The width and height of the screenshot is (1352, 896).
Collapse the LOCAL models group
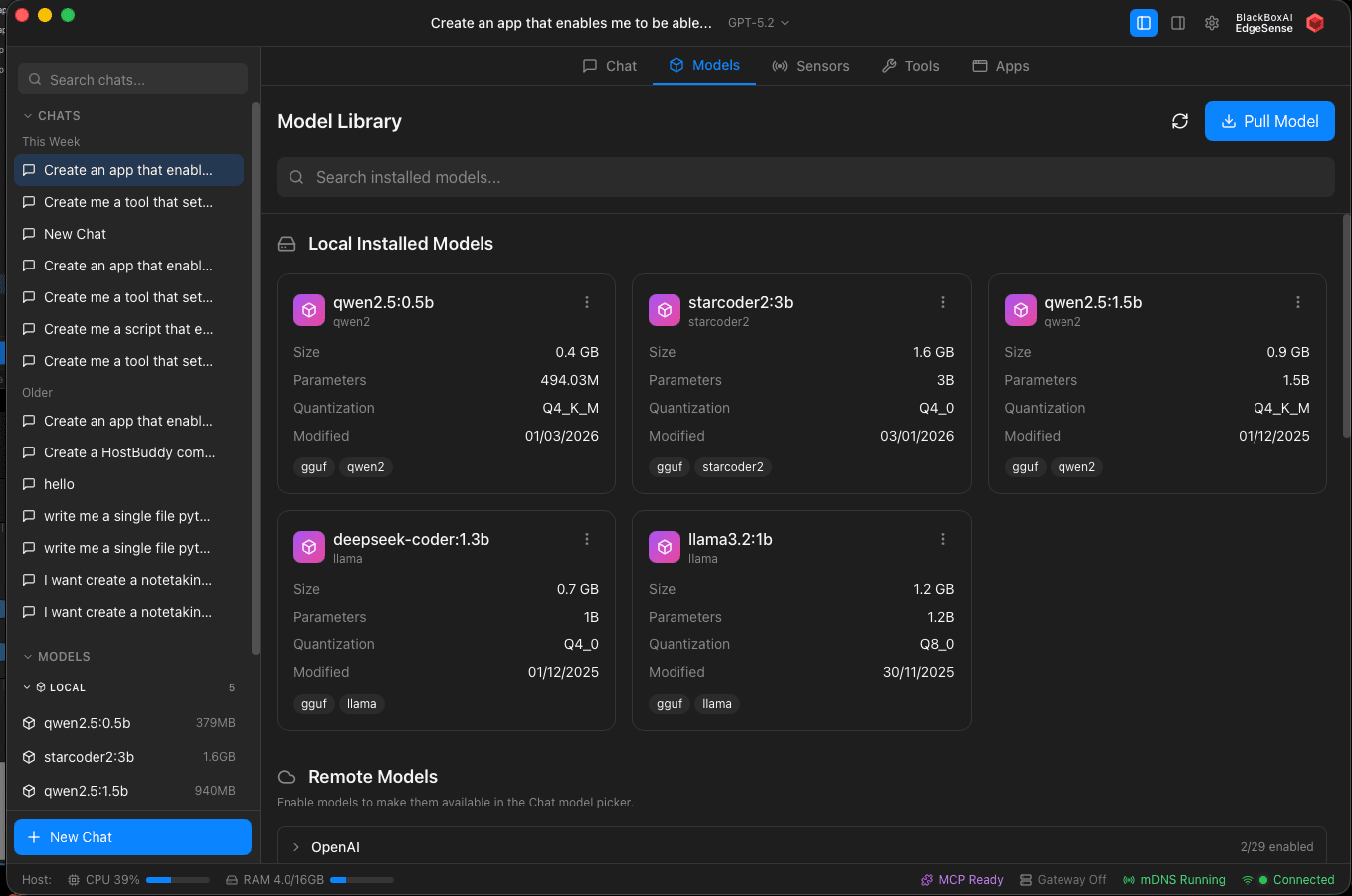[x=27, y=687]
